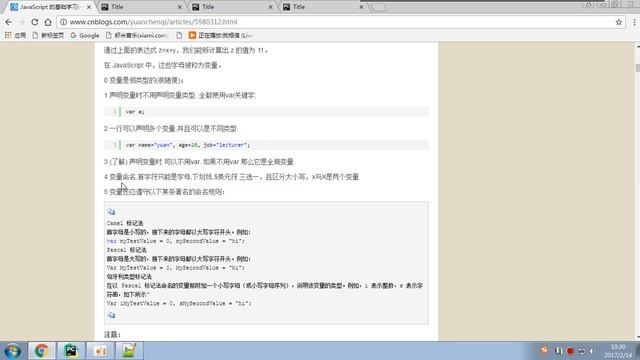The width and height of the screenshot is (640, 360).
Task: Close the JavaScript 的基础学习 tab
Action: tap(89, 7)
